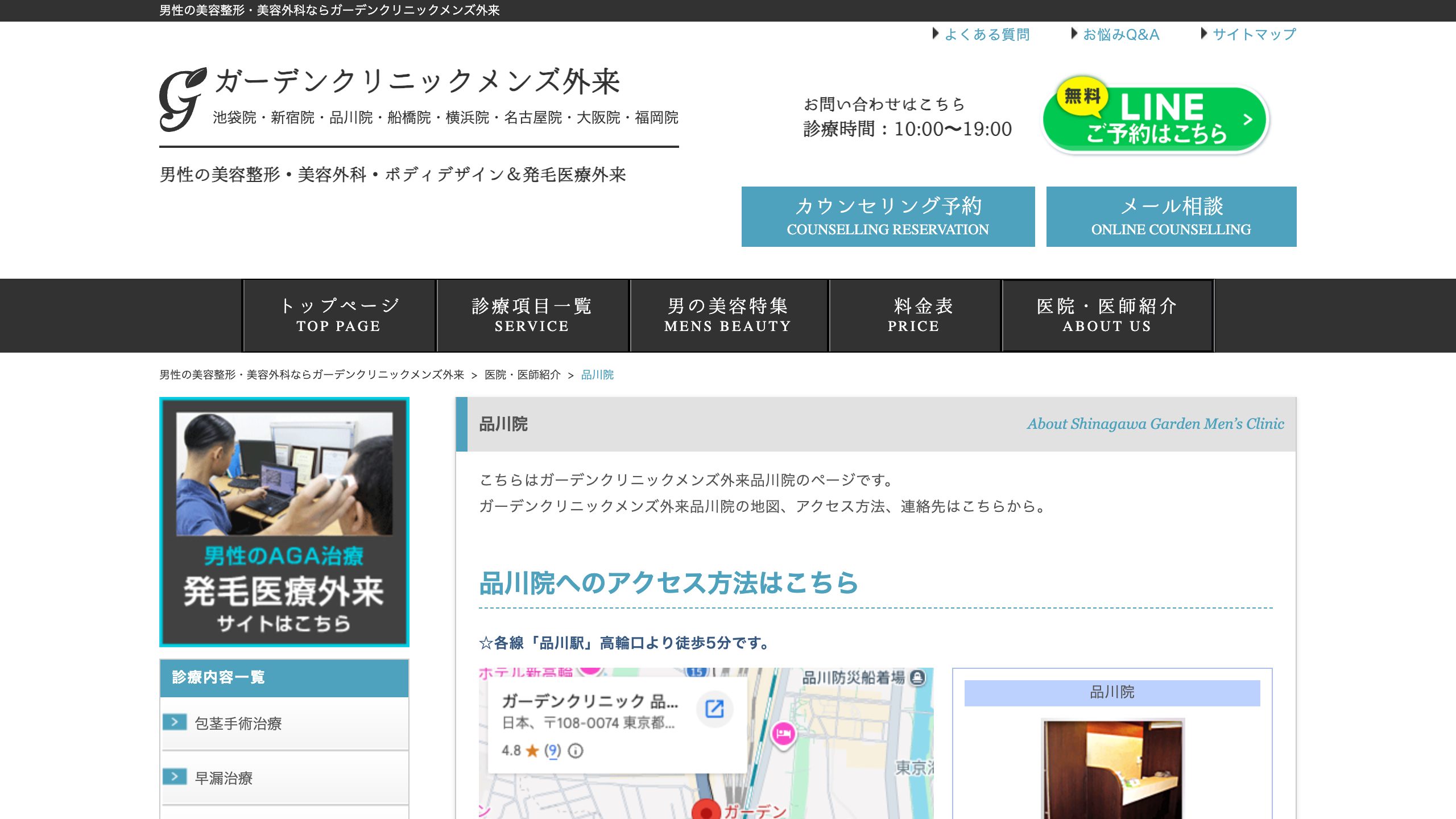Click triangle arrow before サイトマップ
This screenshot has height=819, width=1456.
[x=1203, y=34]
